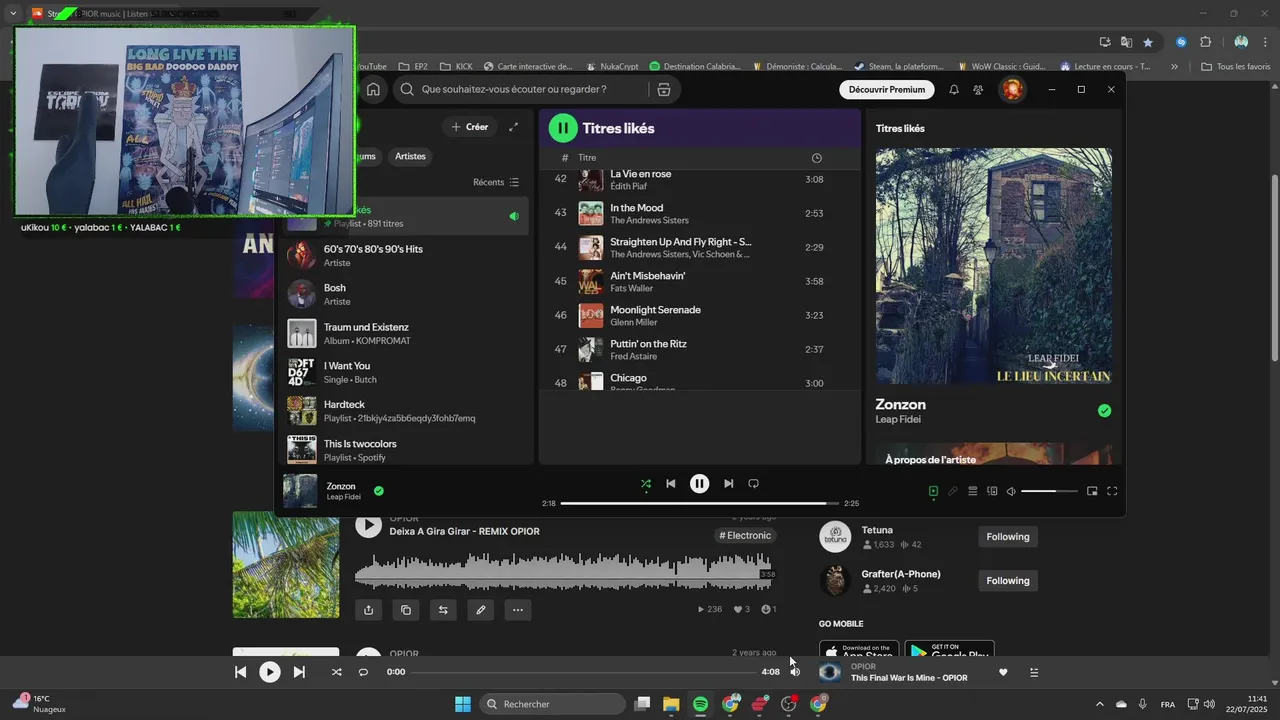
Task: Click the Créer button in library
Action: click(470, 127)
